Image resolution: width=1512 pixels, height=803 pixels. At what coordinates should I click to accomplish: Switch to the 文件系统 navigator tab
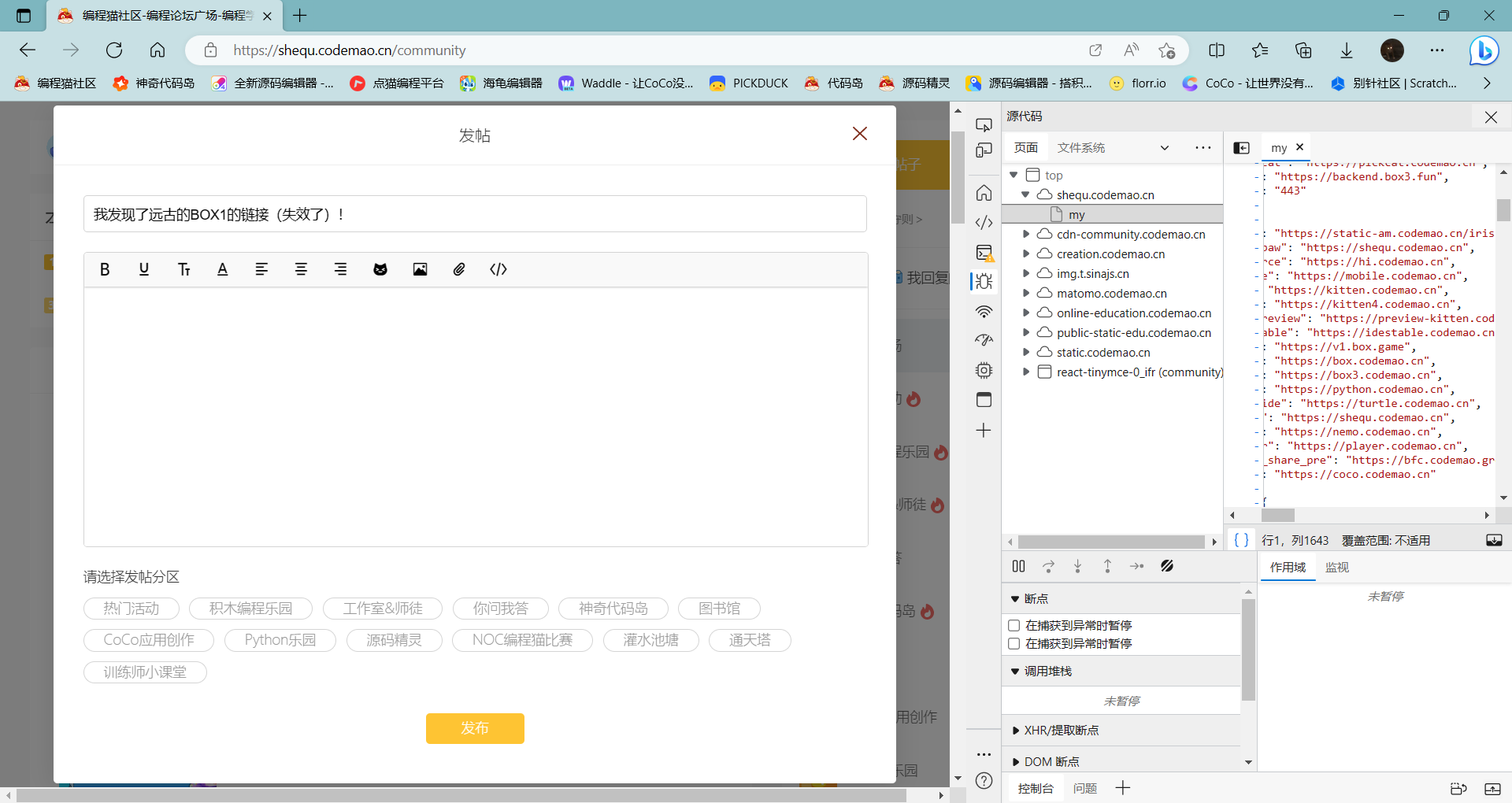[x=1081, y=148]
